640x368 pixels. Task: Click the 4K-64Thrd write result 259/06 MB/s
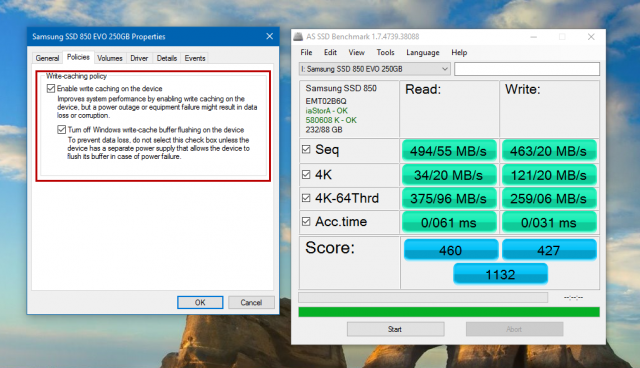pos(549,198)
